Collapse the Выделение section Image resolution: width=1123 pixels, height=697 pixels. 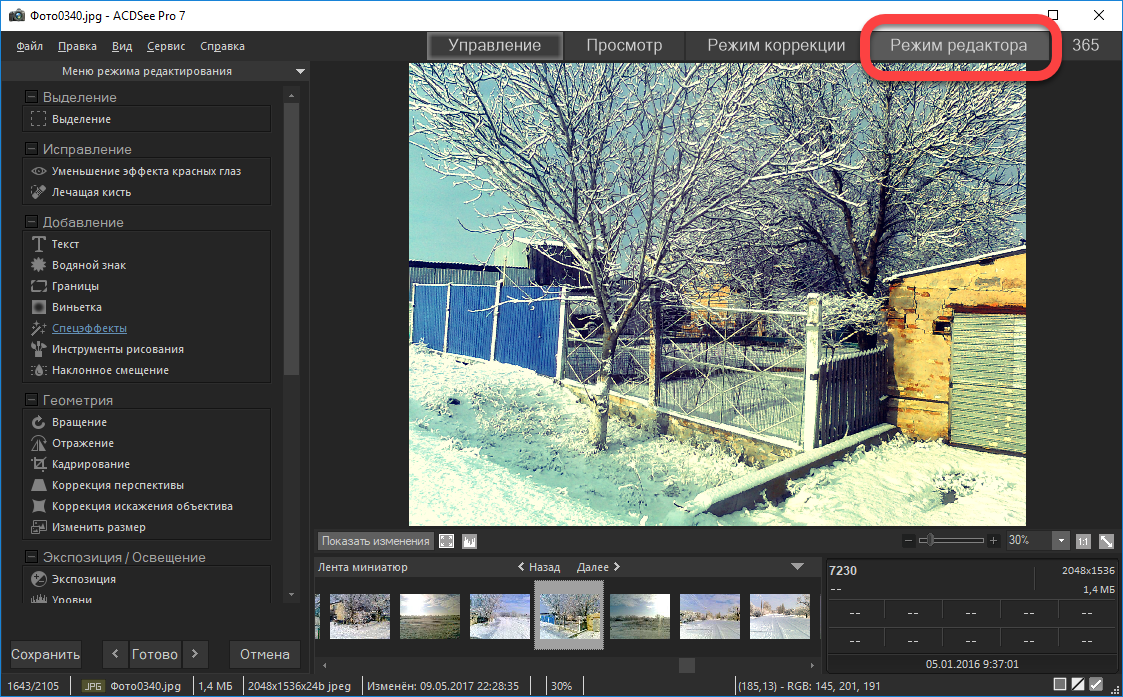[32, 97]
